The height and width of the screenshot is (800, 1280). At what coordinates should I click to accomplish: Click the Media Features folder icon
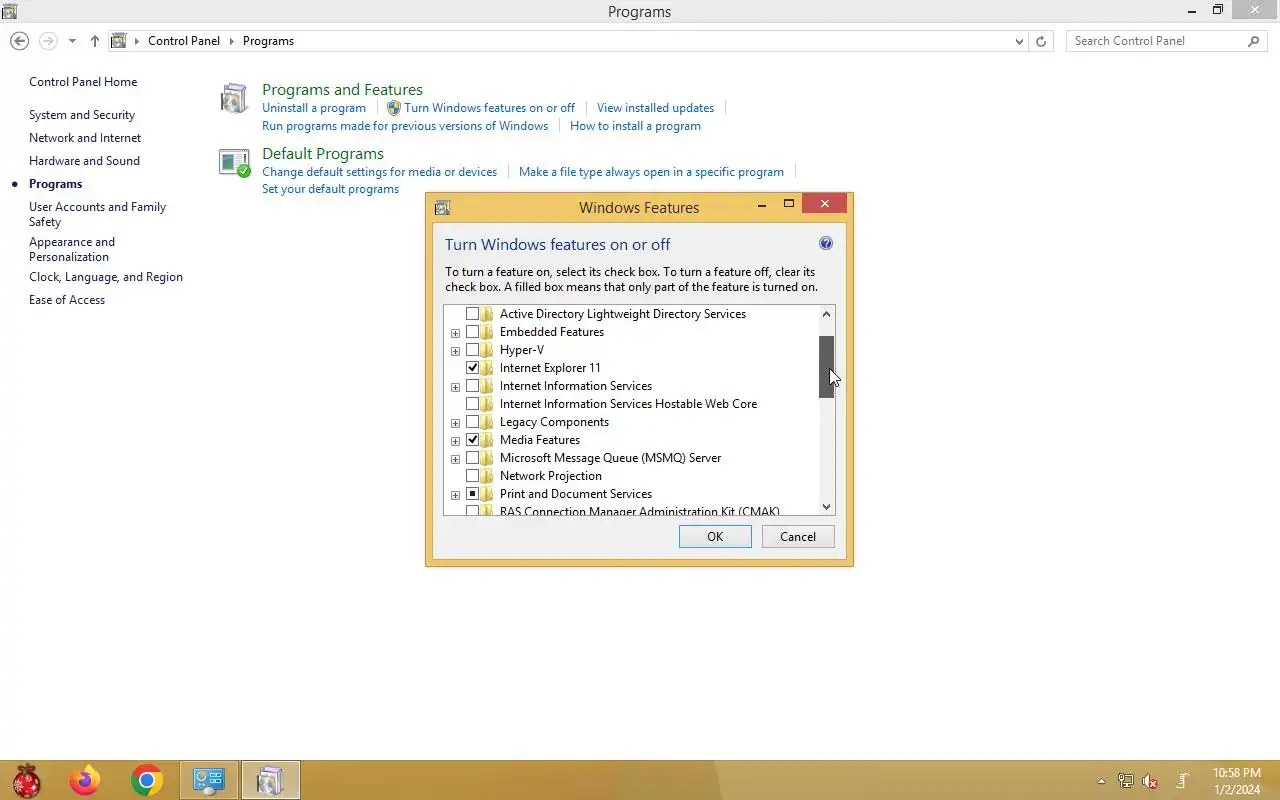(487, 440)
